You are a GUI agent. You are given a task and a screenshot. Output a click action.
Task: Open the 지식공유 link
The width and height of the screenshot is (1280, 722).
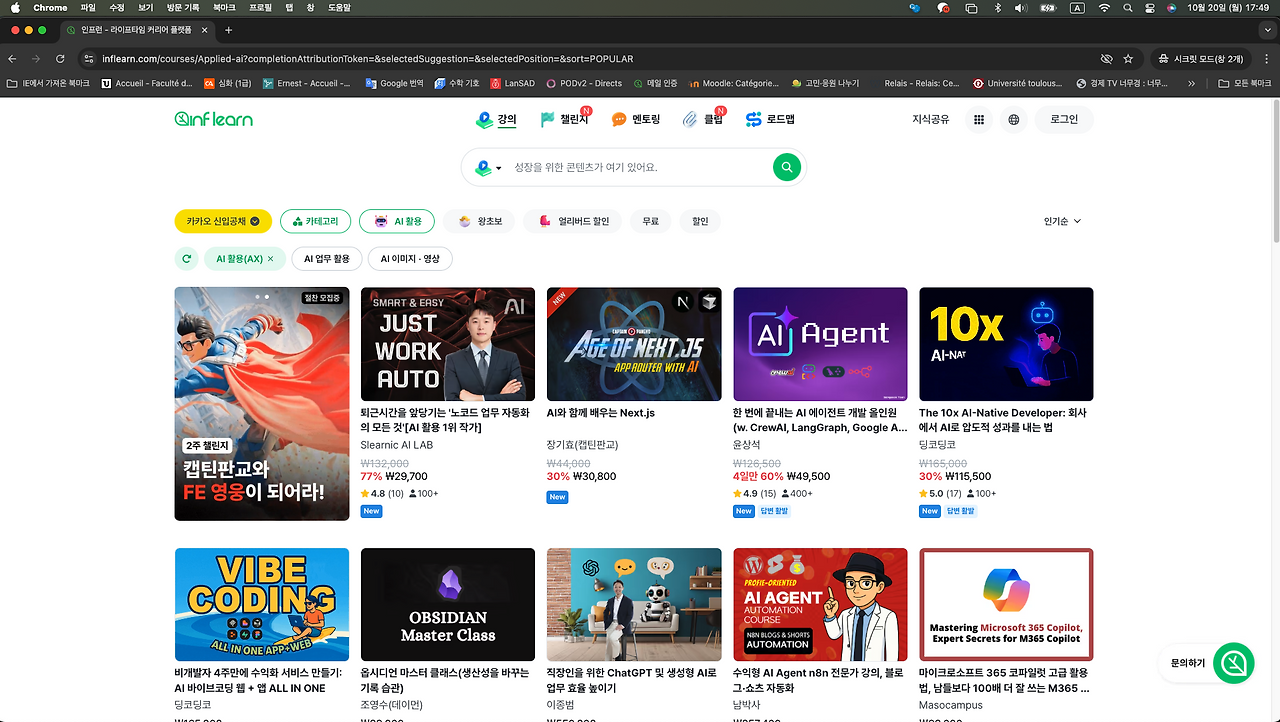(x=931, y=120)
